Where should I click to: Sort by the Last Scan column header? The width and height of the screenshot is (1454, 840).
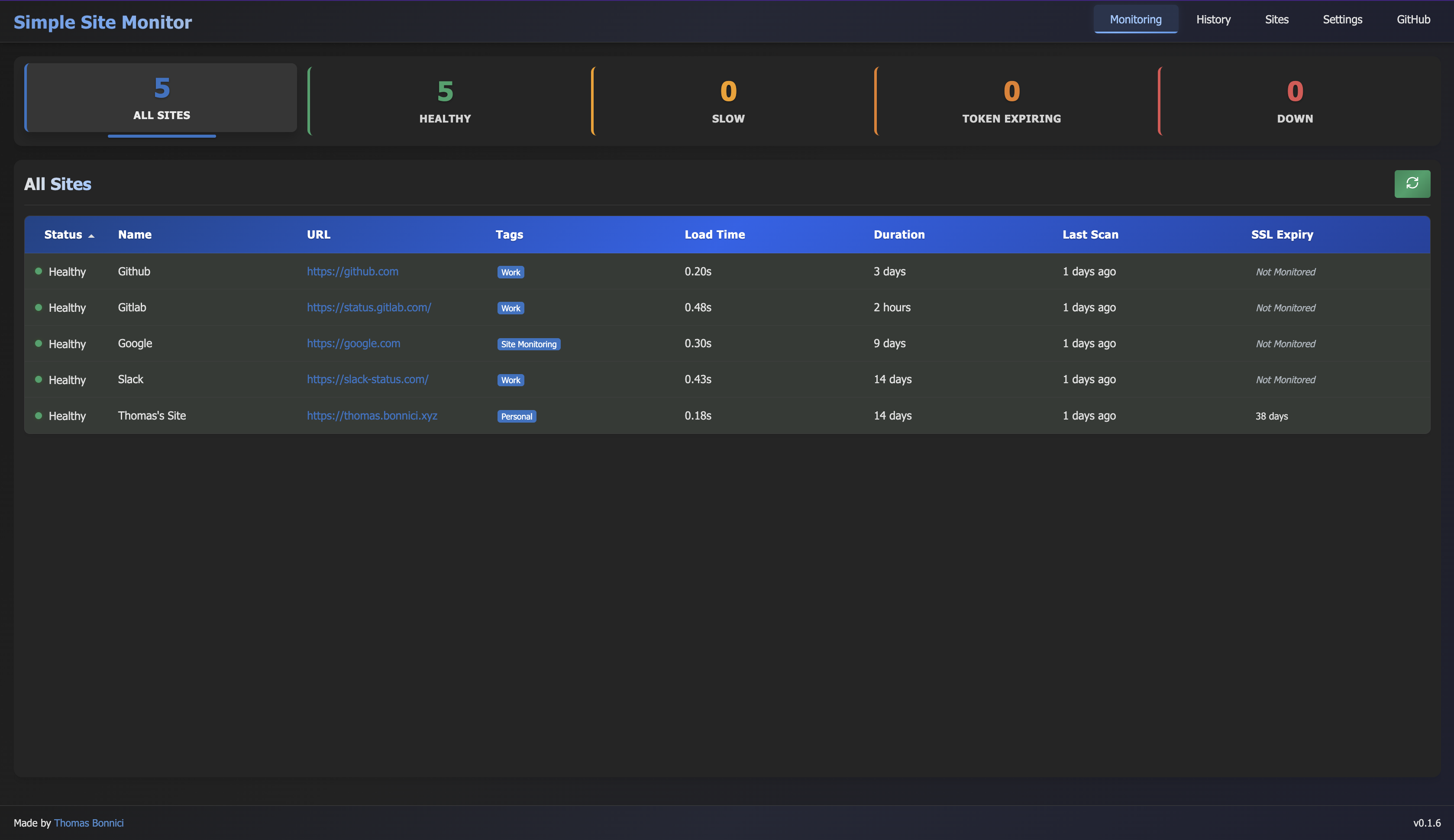(1090, 235)
